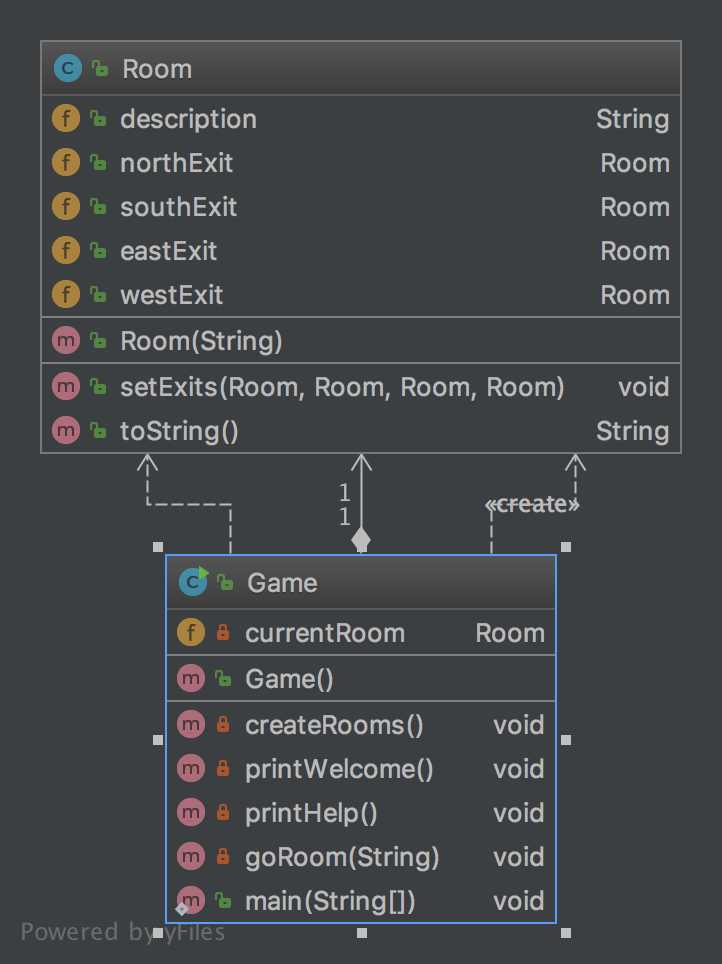722x964 pixels.
Task: Click the class icon beside the Room title
Action: pyautogui.click(x=66, y=69)
